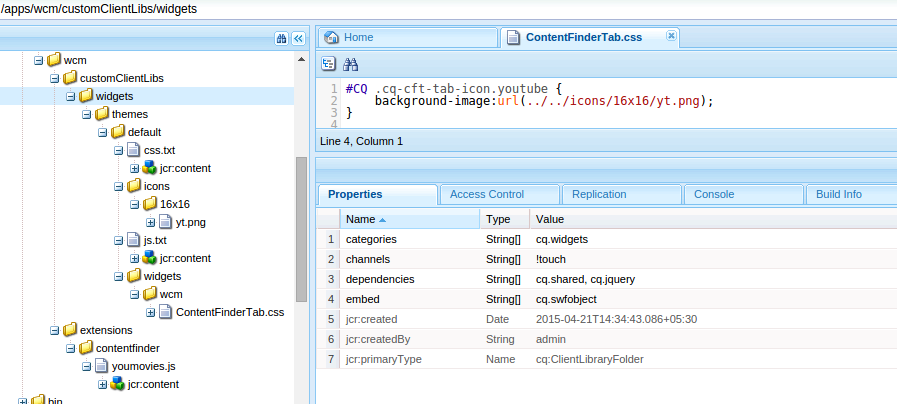Click the Type column header
This screenshot has height=404, width=897.
(505, 219)
